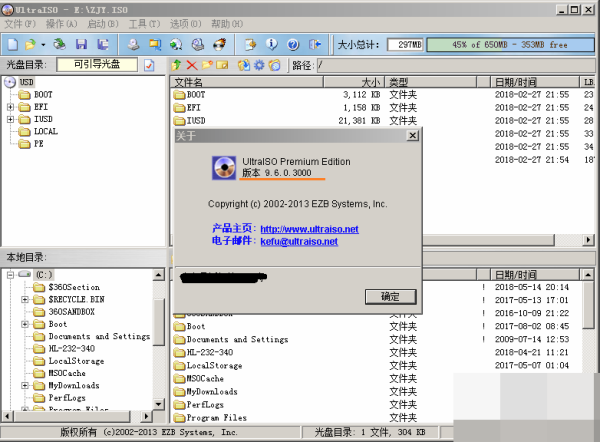Image resolution: width=600 pixels, height=442 pixels.
Task: Open the 工具(T) menu
Action: click(x=144, y=24)
